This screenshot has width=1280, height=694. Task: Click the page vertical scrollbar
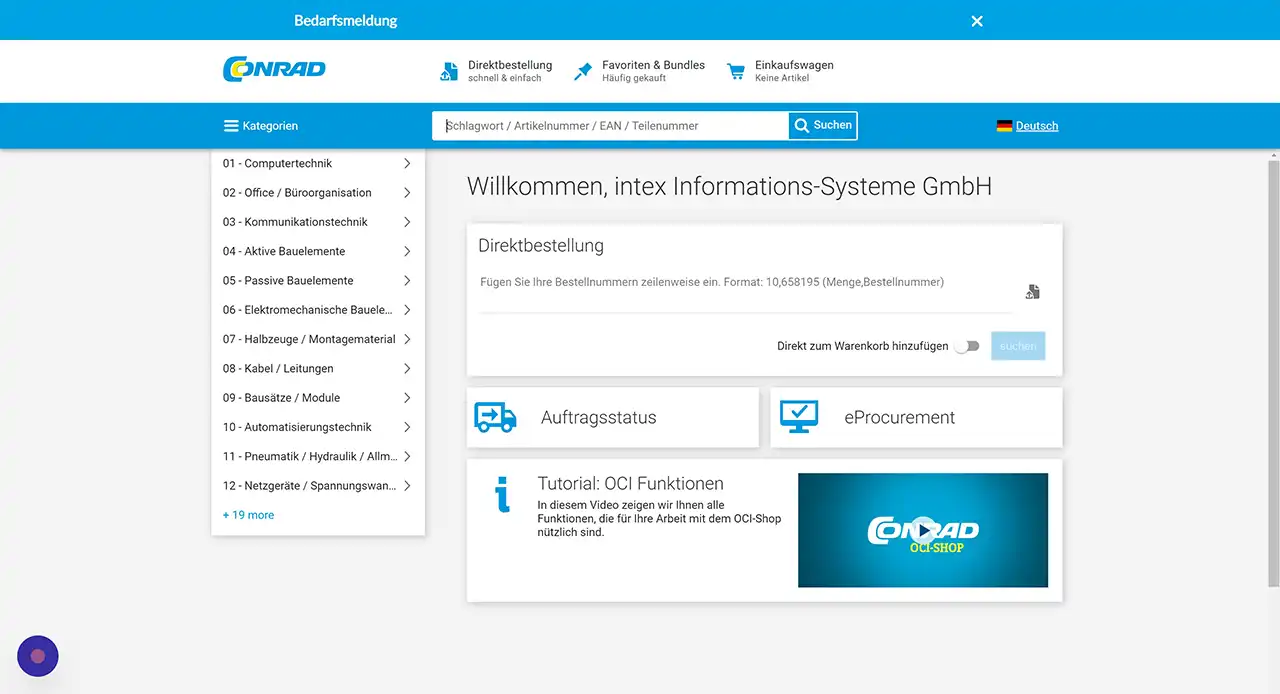1273,370
